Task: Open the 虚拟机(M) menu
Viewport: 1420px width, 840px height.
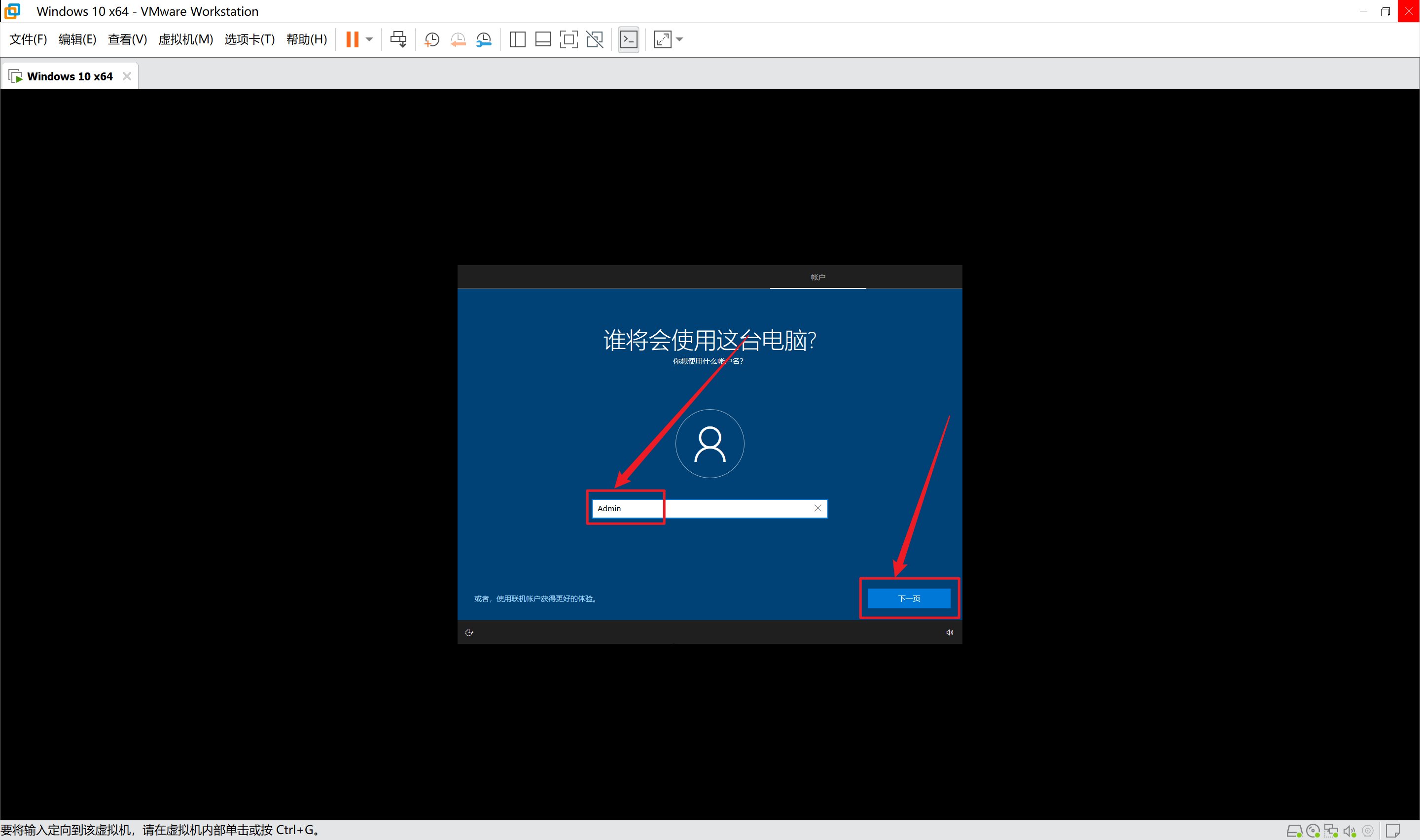Action: (185, 39)
